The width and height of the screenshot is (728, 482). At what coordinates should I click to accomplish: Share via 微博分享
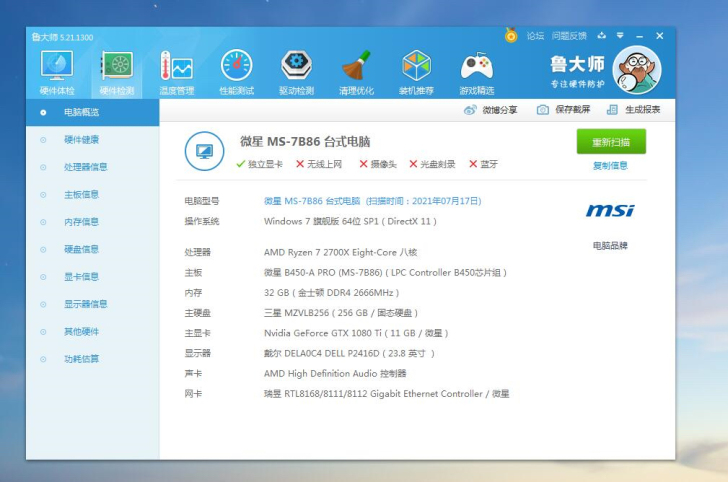click(490, 110)
